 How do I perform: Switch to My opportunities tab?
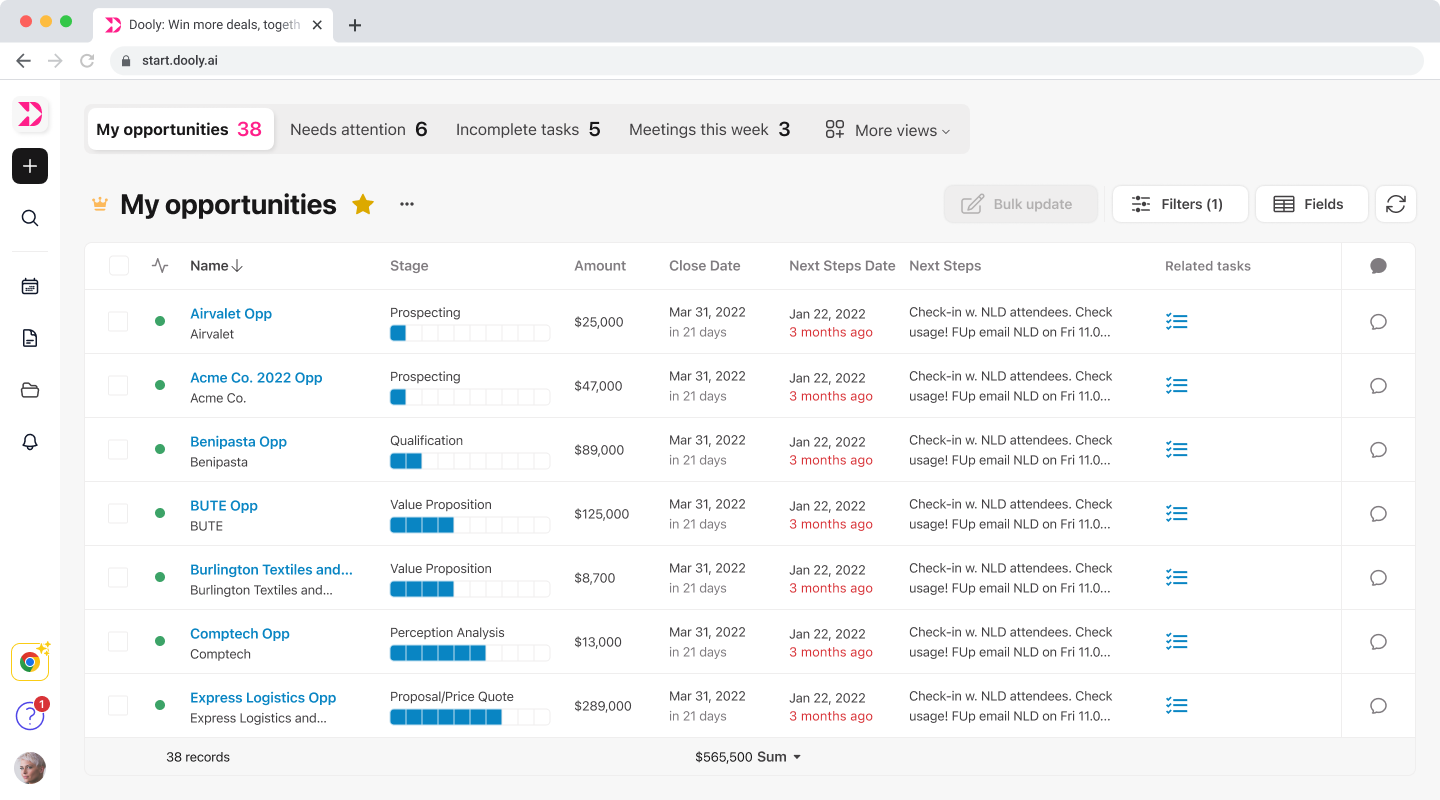pyautogui.click(x=180, y=129)
